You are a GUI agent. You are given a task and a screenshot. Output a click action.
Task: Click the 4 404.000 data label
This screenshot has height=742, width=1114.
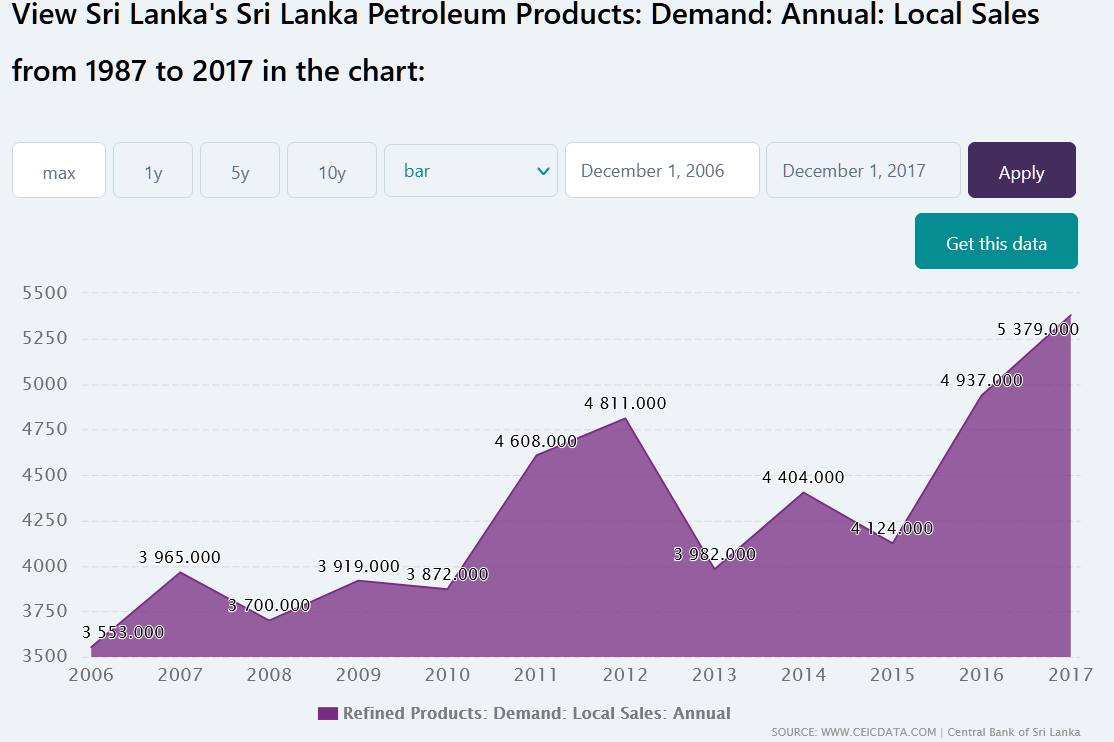pyautogui.click(x=804, y=478)
